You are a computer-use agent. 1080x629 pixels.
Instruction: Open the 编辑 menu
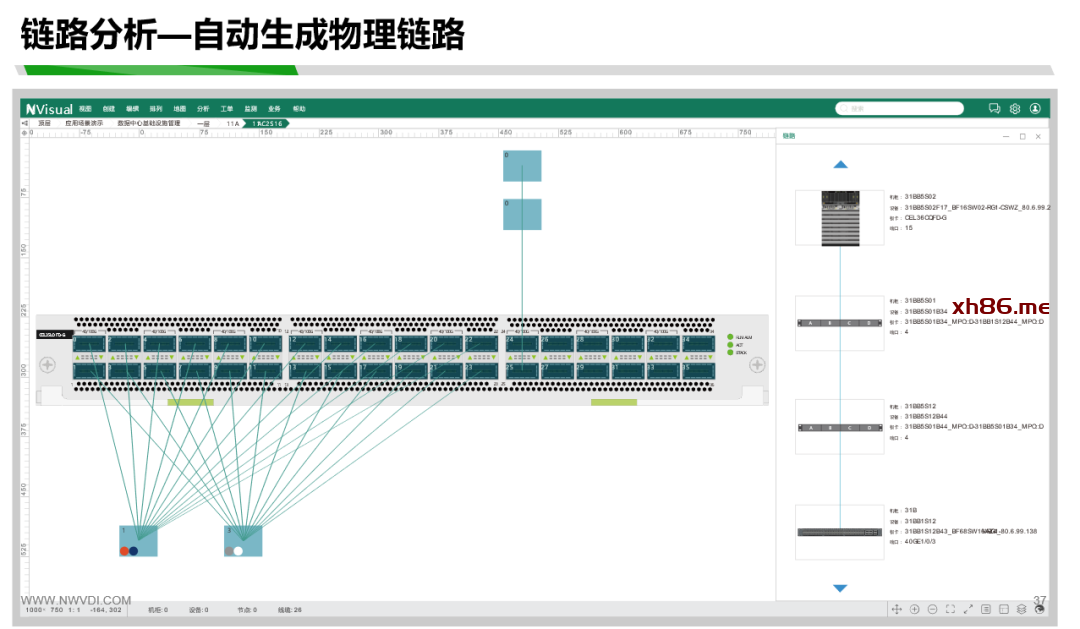[x=132, y=109]
